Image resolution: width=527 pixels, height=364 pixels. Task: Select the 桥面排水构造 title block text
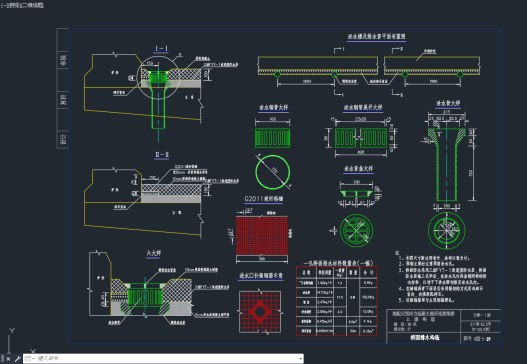tap(425, 337)
